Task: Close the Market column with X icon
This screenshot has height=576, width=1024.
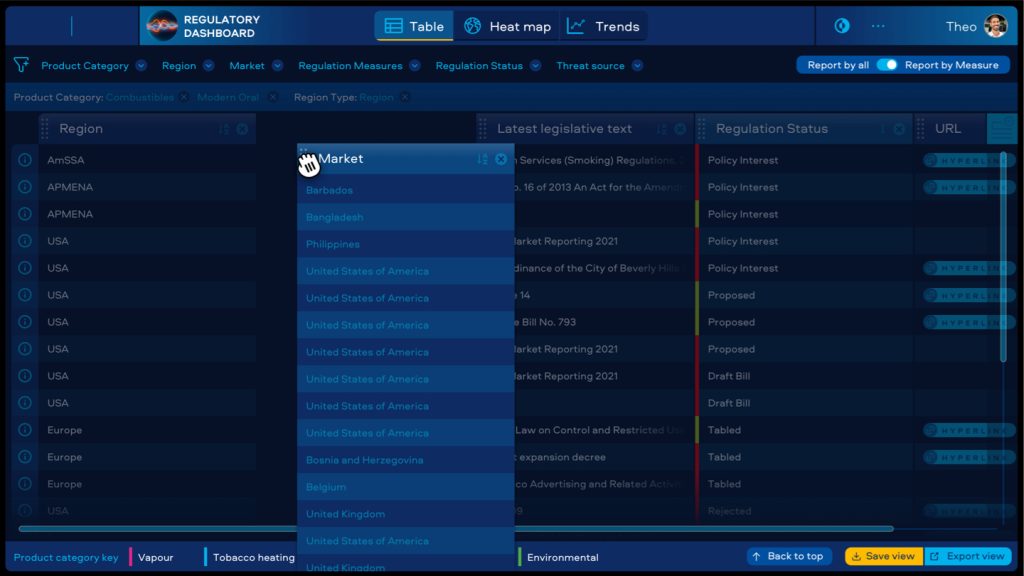Action: [501, 159]
